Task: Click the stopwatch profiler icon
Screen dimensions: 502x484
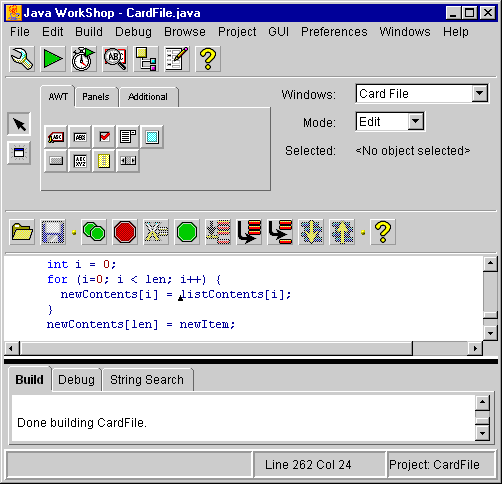Action: (84, 59)
